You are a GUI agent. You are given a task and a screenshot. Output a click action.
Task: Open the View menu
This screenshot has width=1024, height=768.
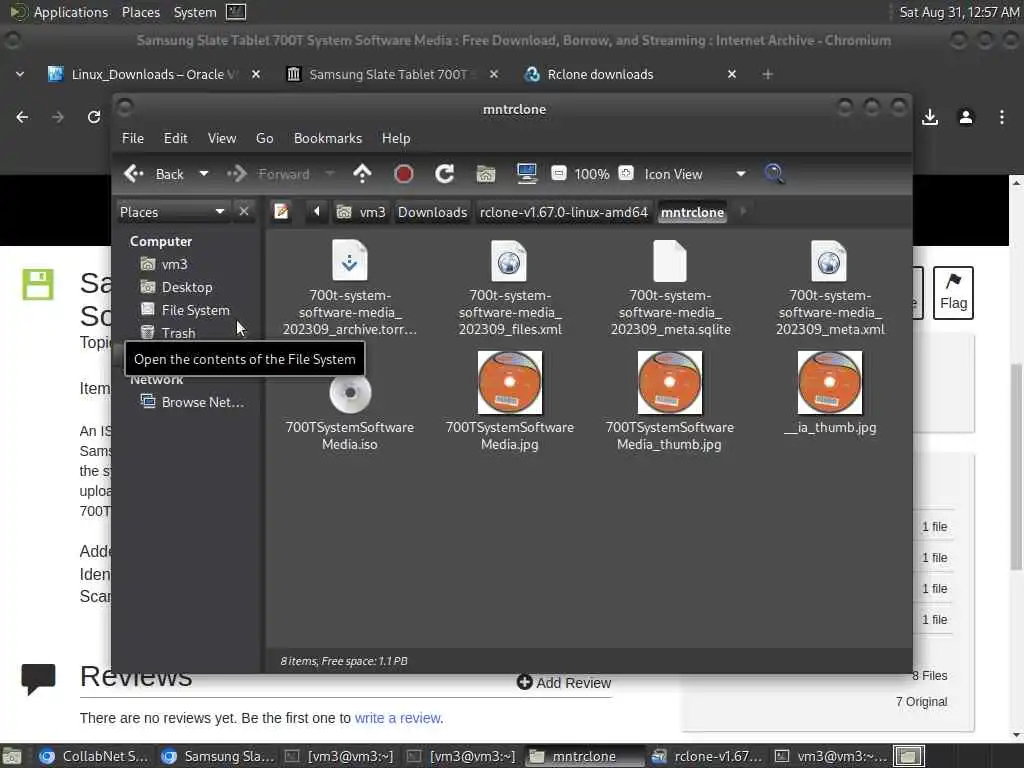[222, 138]
